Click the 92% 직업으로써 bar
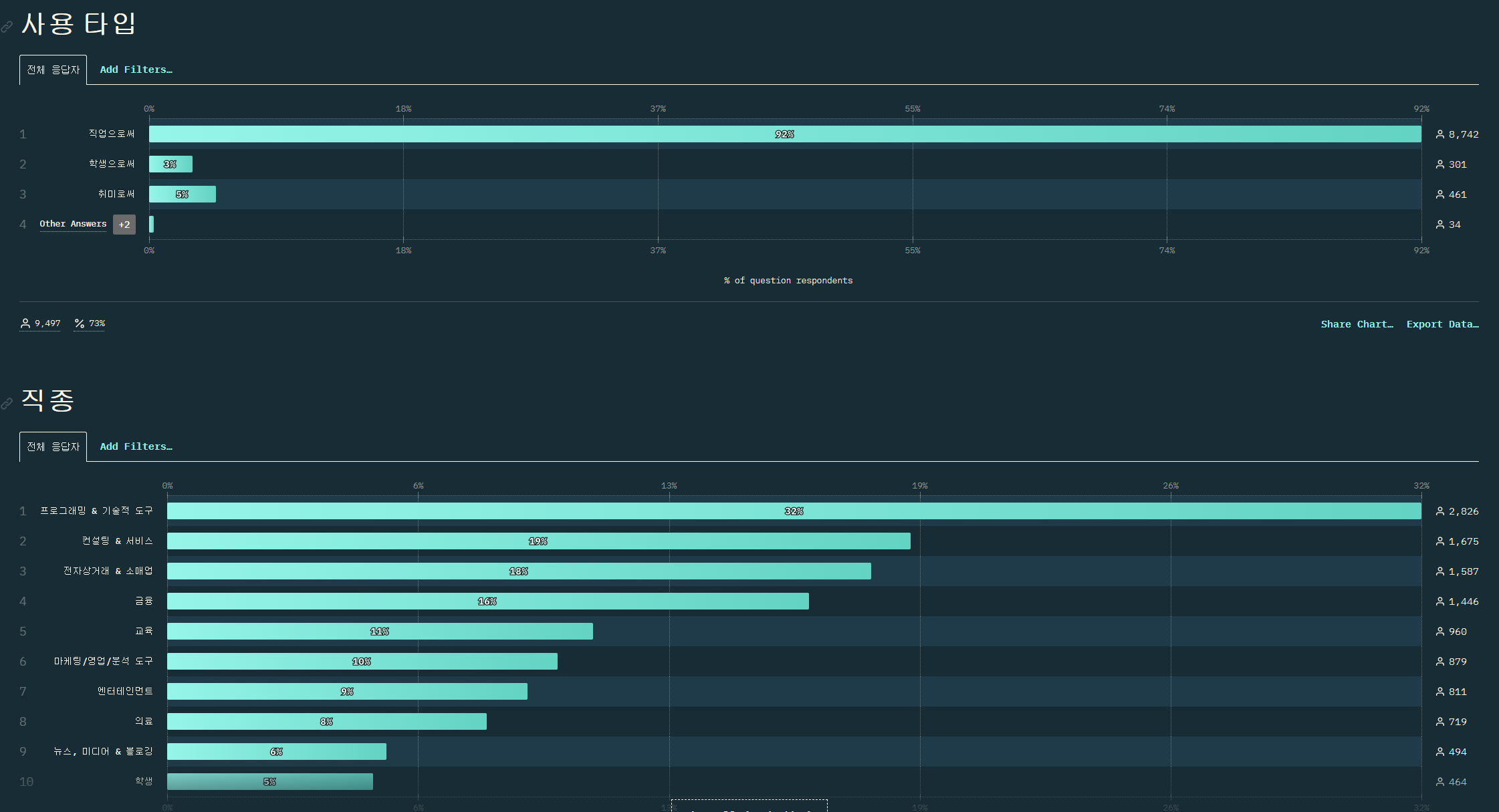The height and width of the screenshot is (812, 1499). (784, 134)
